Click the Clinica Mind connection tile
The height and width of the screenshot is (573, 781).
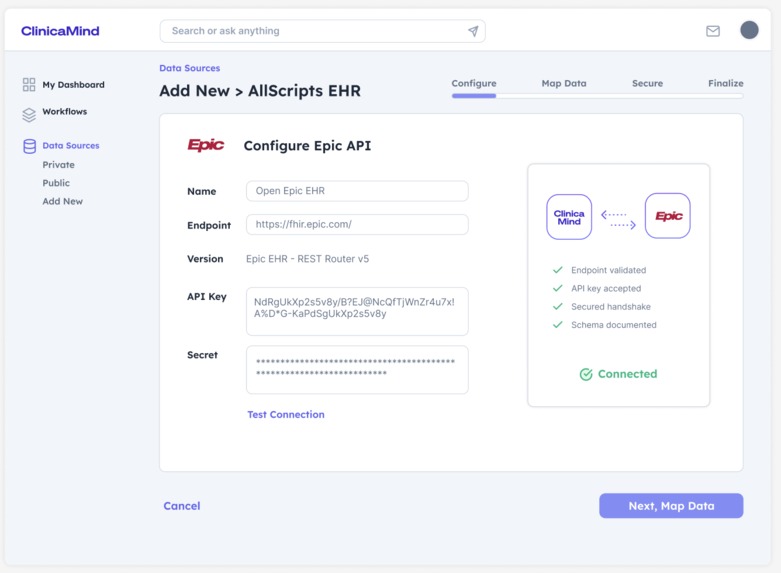coord(569,217)
